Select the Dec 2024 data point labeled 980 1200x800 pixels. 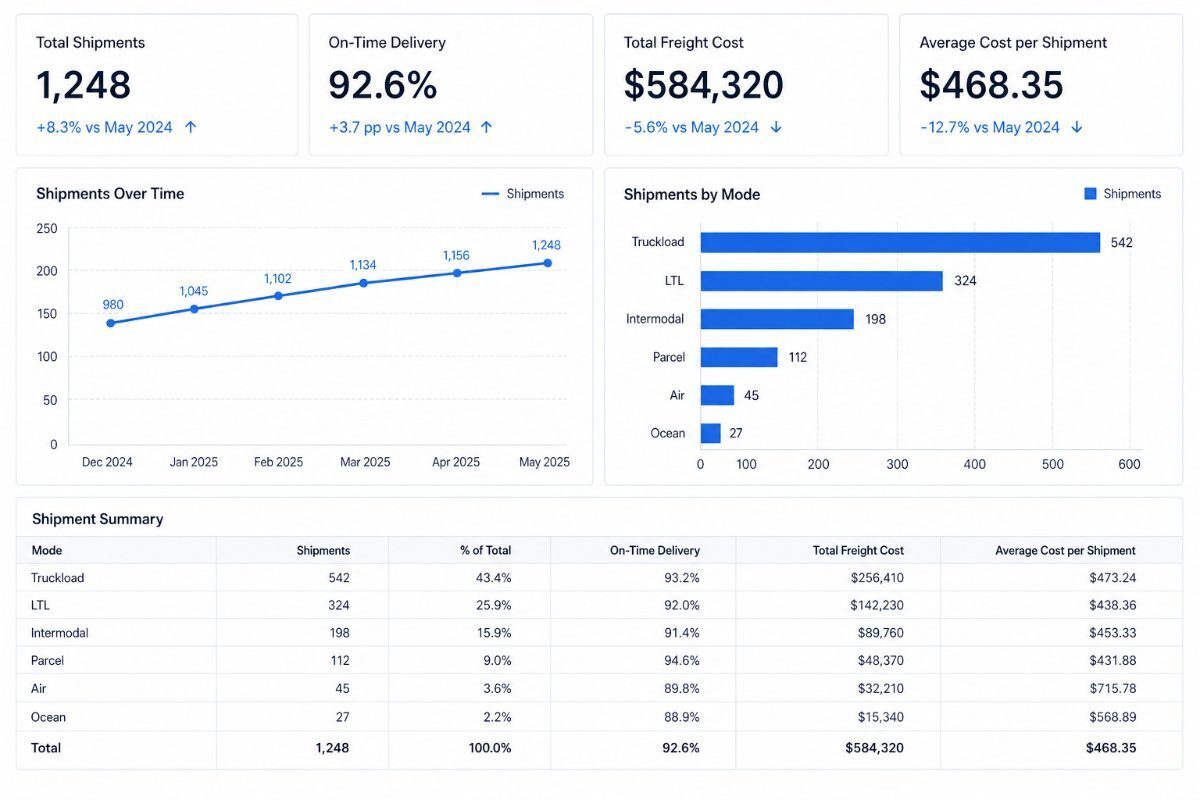click(110, 323)
